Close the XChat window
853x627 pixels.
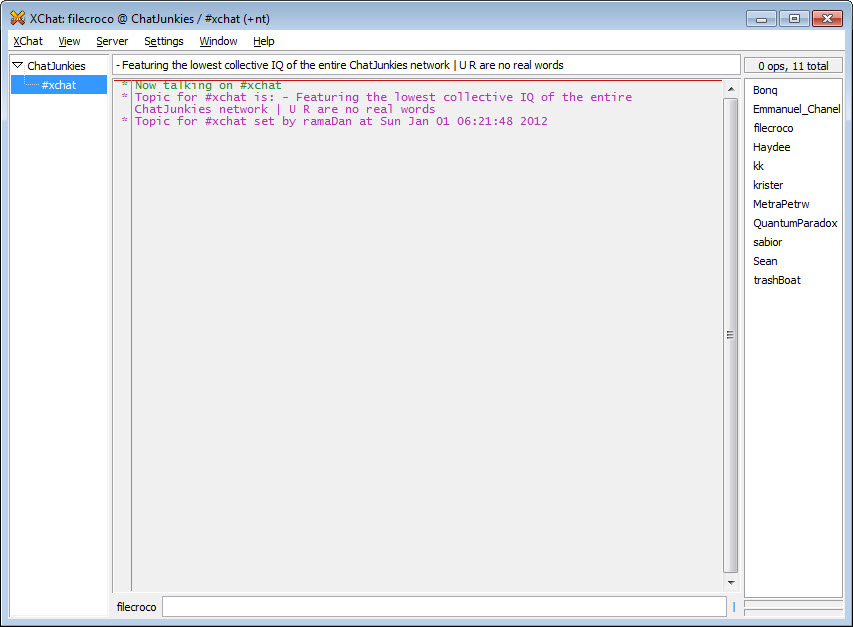click(827, 19)
